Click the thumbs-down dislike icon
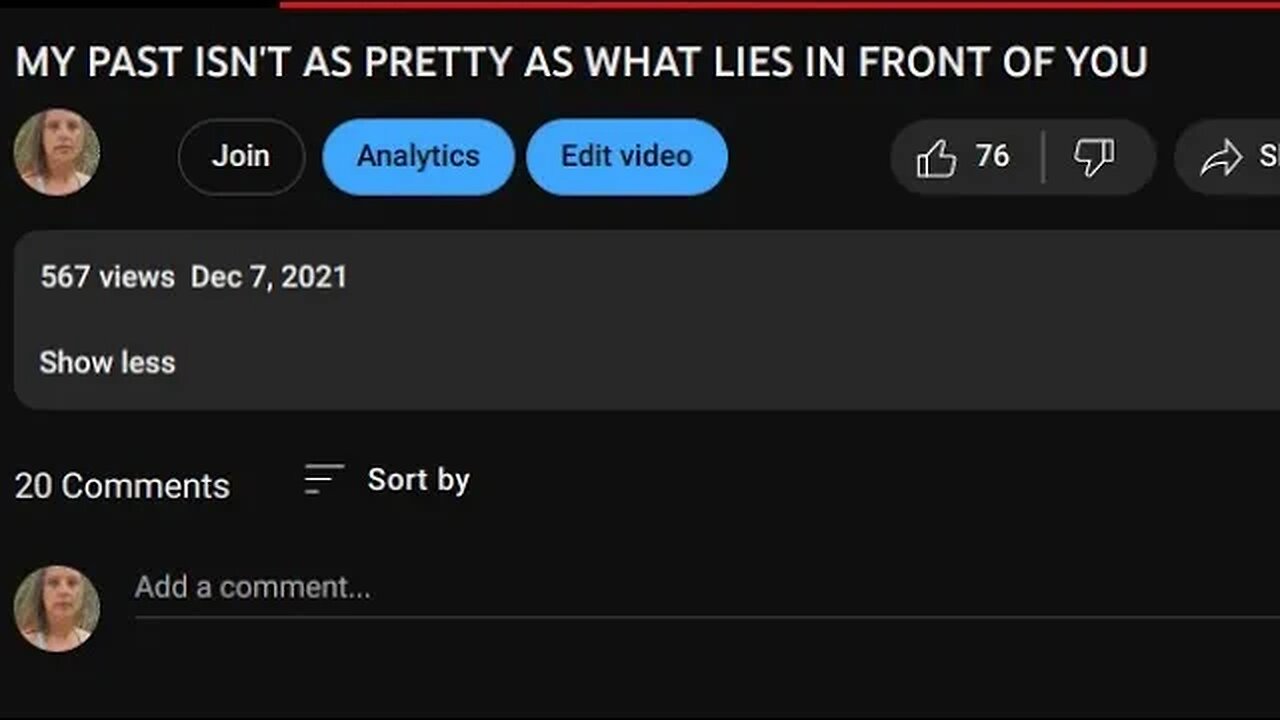This screenshot has height=720, width=1280. pyautogui.click(x=1093, y=157)
